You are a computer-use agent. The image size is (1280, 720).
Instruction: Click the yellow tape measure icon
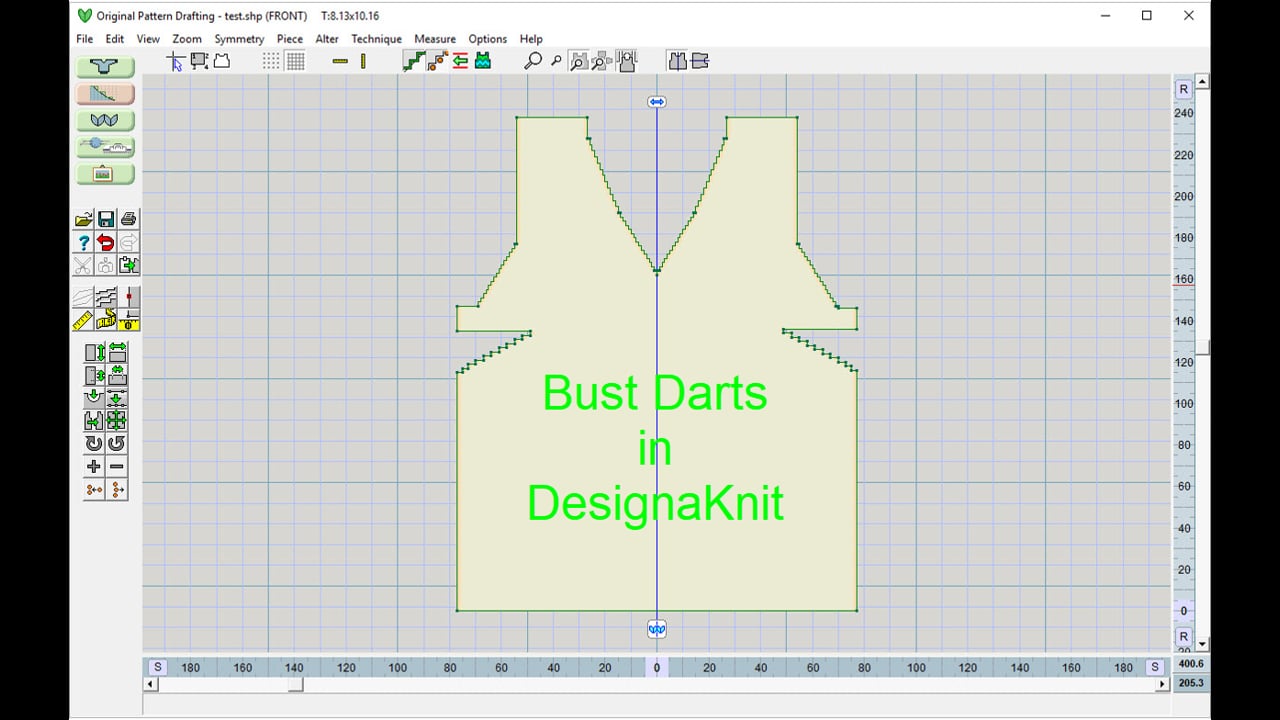tap(106, 320)
